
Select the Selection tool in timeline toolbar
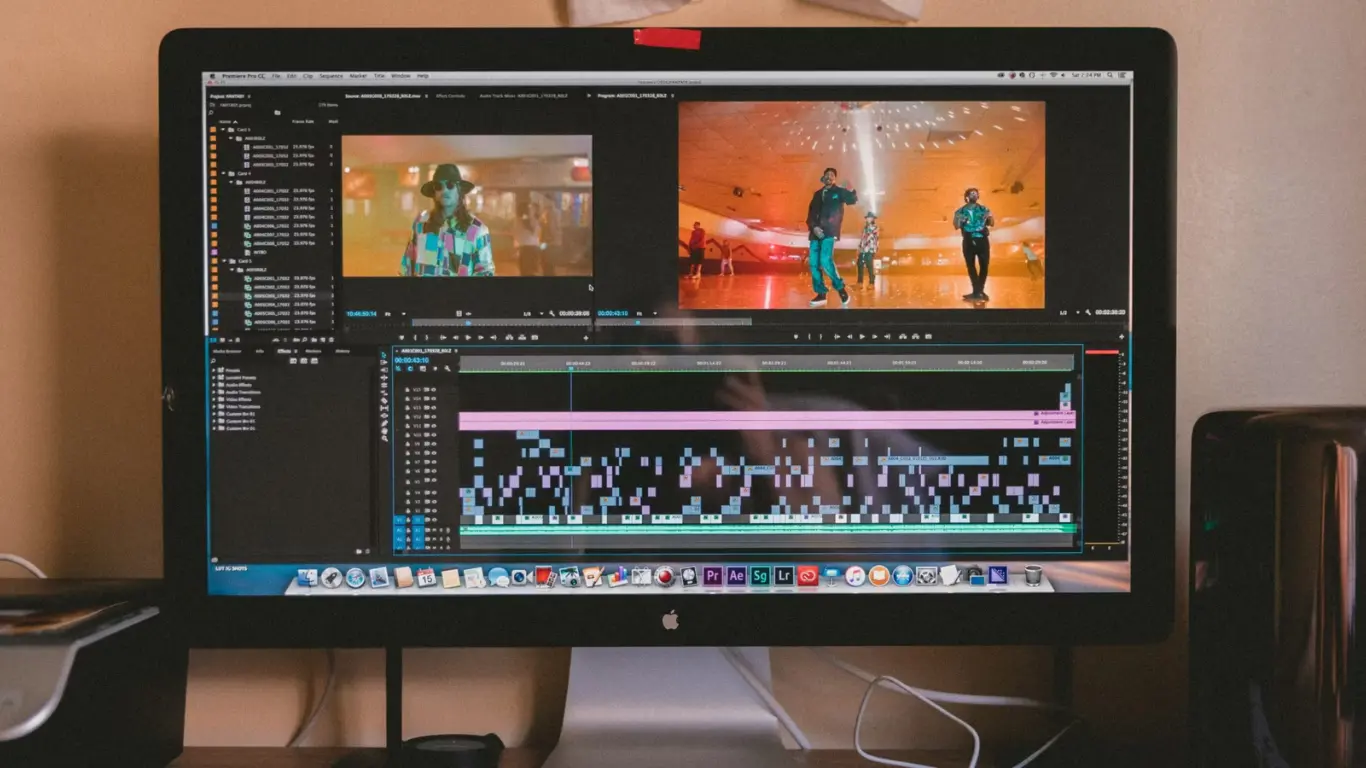[x=384, y=355]
